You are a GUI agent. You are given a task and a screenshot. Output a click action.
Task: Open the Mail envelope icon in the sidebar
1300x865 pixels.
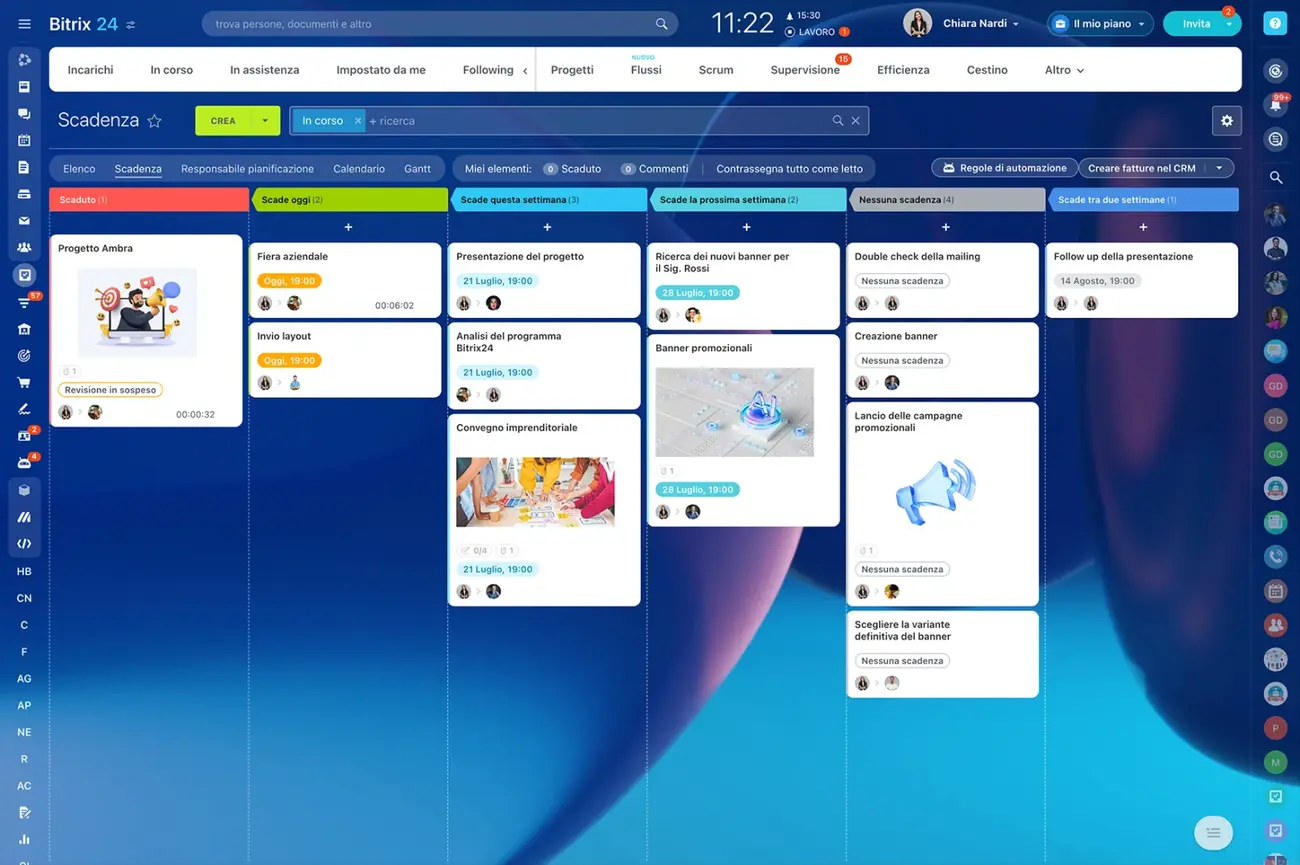pos(24,220)
